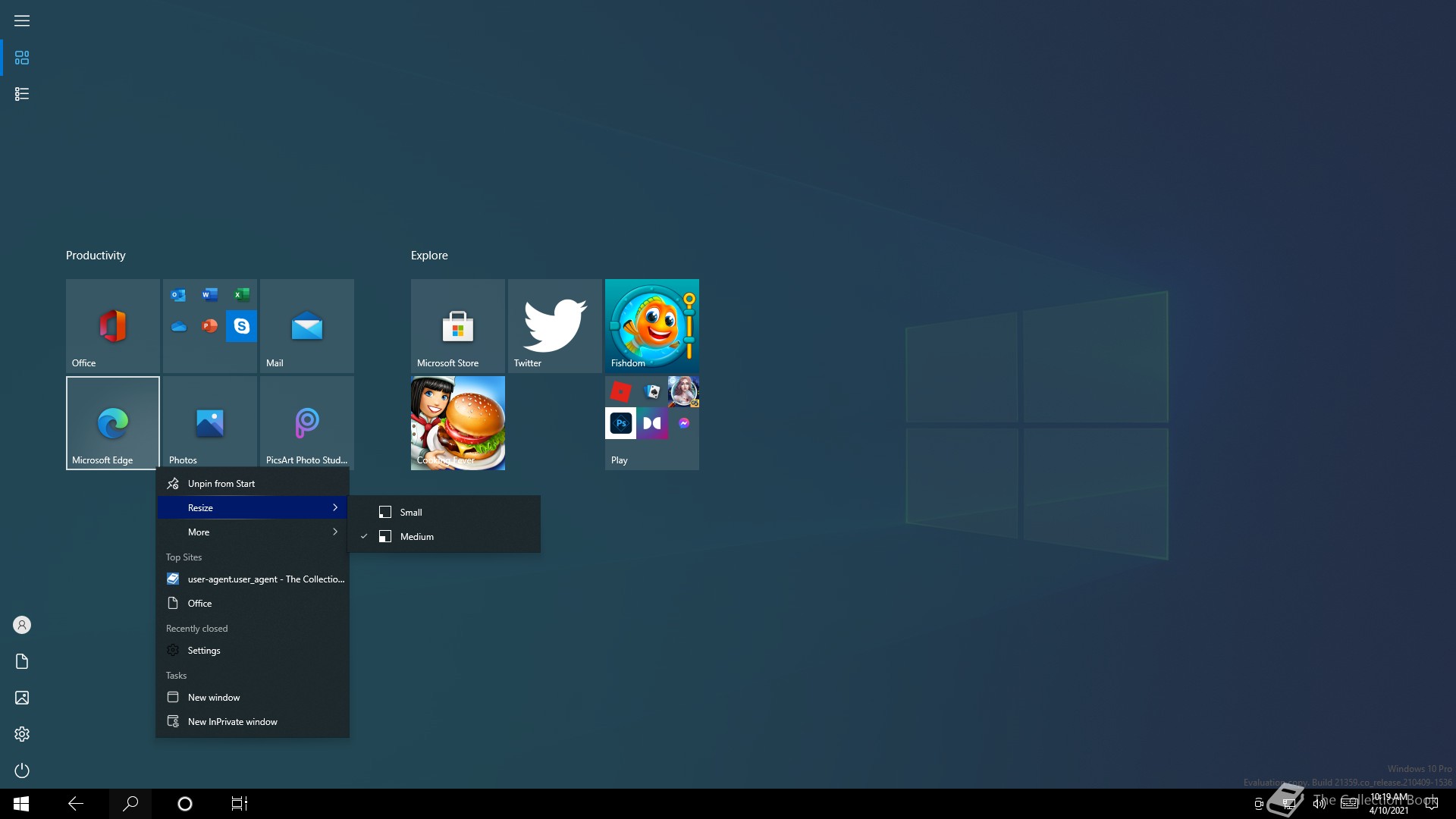Switch to All apps list view

[x=22, y=94]
